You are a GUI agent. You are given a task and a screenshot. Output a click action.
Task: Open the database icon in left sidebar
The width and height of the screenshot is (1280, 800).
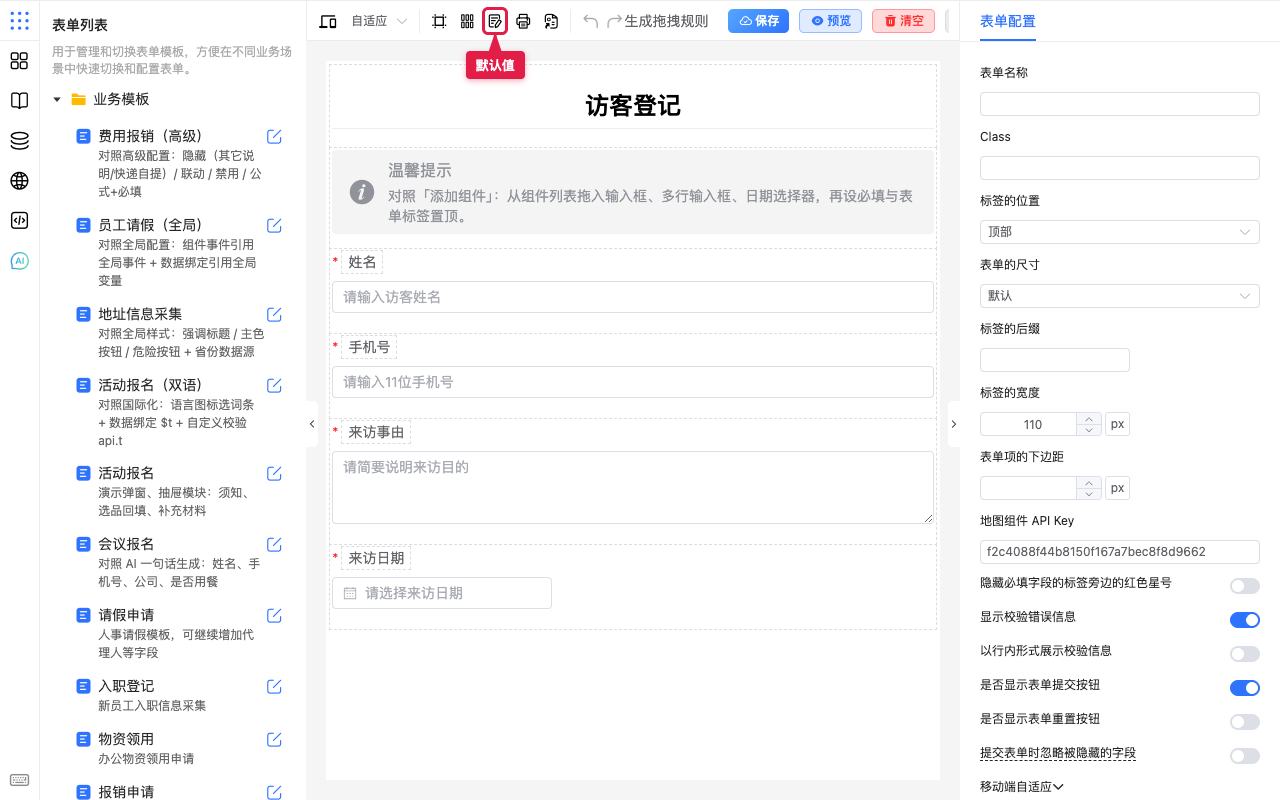click(x=19, y=141)
